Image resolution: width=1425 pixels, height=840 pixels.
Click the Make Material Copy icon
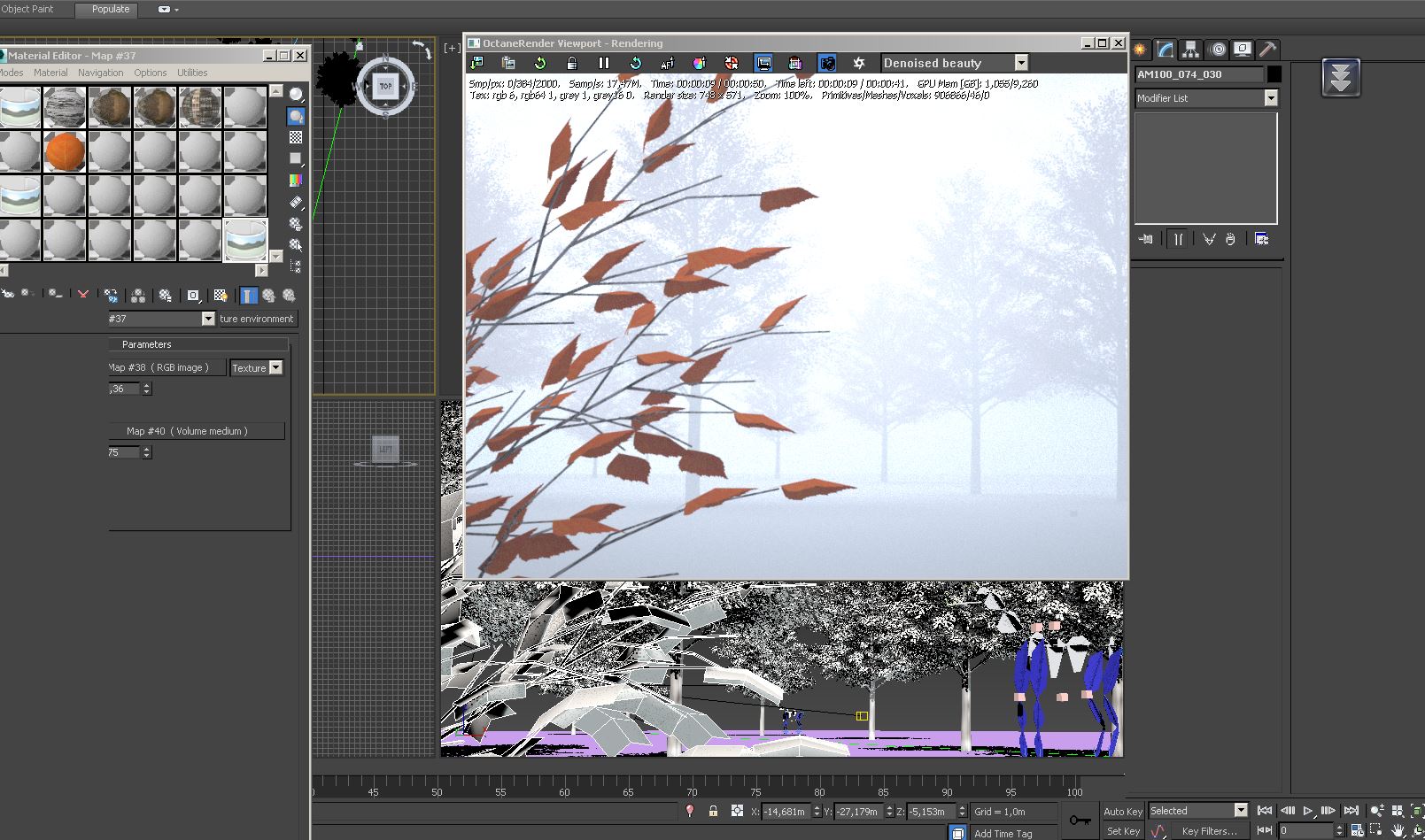click(x=111, y=295)
